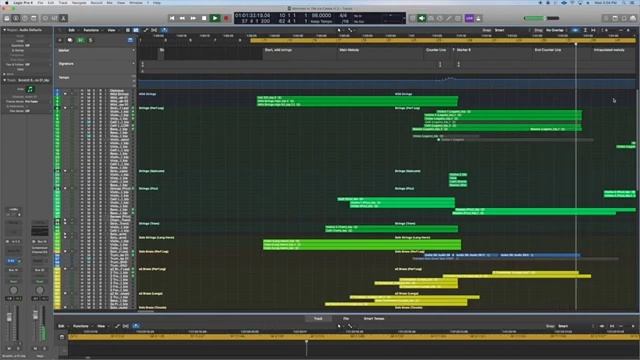Open the Library panel from control bar
Image resolution: width=640 pixels, height=360 pixels.
tap(7, 18)
